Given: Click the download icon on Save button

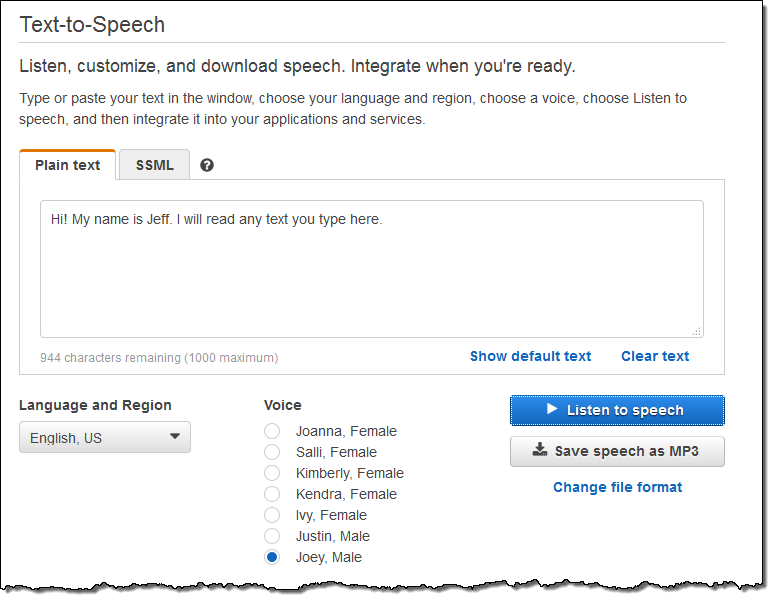Looking at the screenshot, I should [x=540, y=450].
